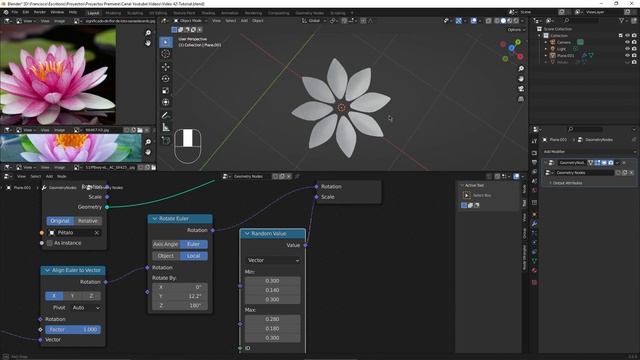
Task: Open the Options dropdown in viewport
Action: pyautogui.click(x=516, y=30)
